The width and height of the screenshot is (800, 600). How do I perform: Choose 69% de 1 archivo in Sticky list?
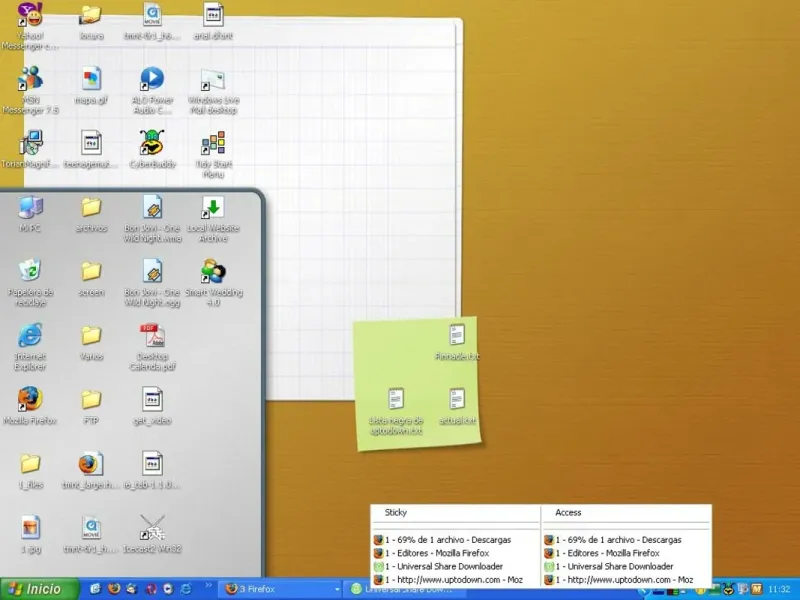[x=447, y=540]
